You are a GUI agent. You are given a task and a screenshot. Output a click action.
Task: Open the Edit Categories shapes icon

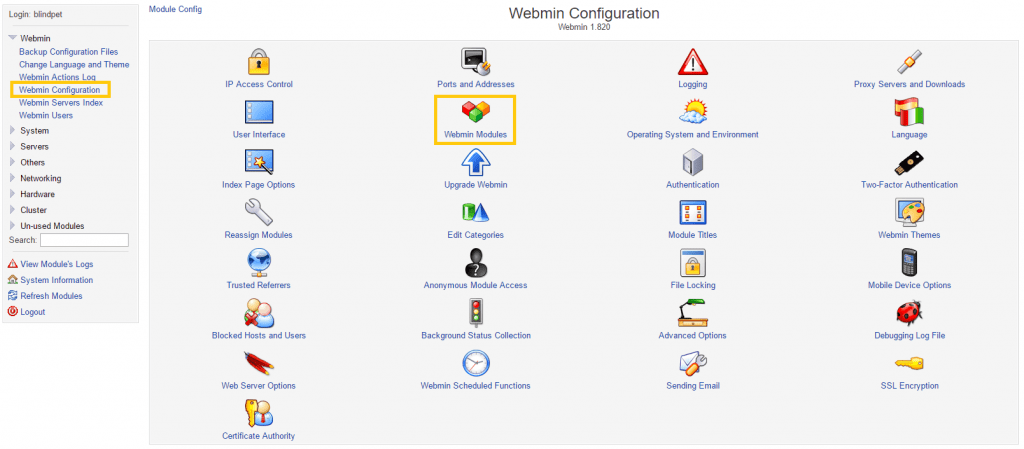coord(475,213)
